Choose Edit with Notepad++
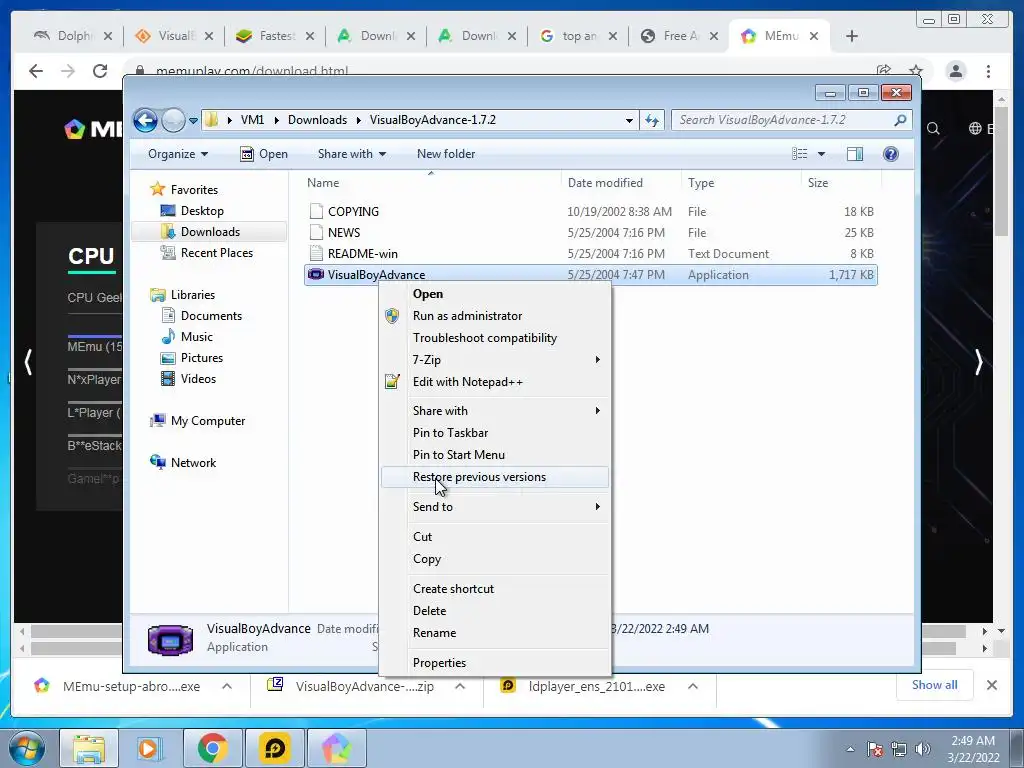 tap(495, 382)
